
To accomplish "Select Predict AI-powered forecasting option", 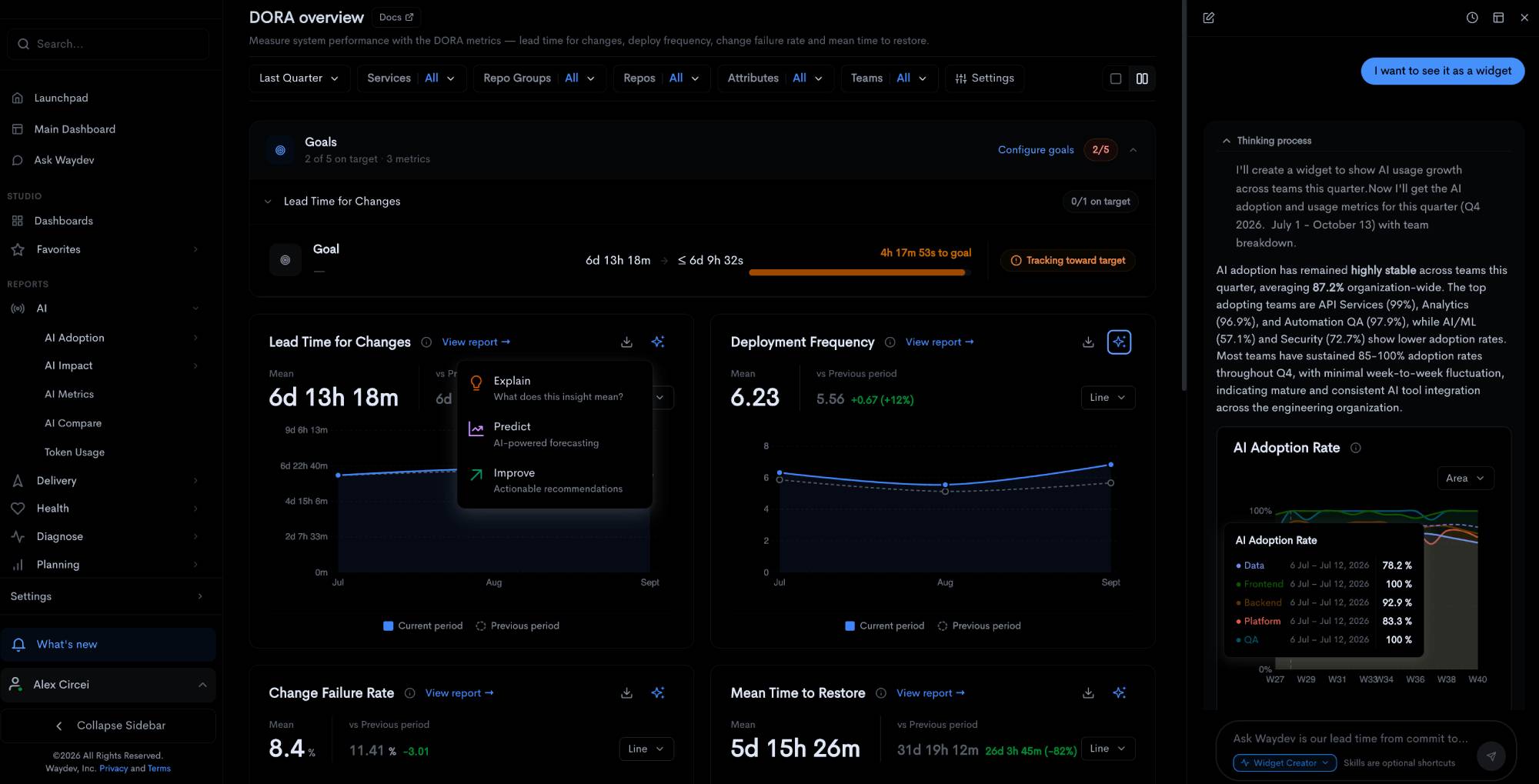I will [x=555, y=434].
